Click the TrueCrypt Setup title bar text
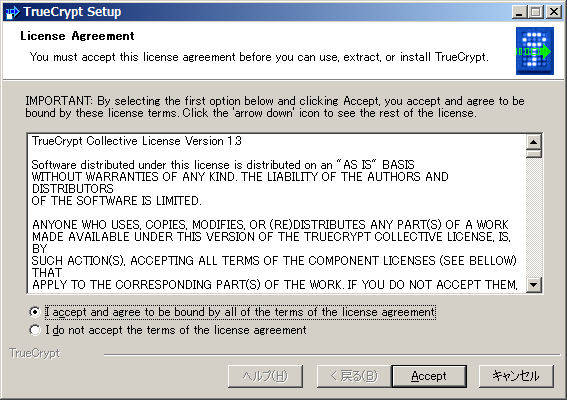This screenshot has width=567, height=400. pos(72,12)
